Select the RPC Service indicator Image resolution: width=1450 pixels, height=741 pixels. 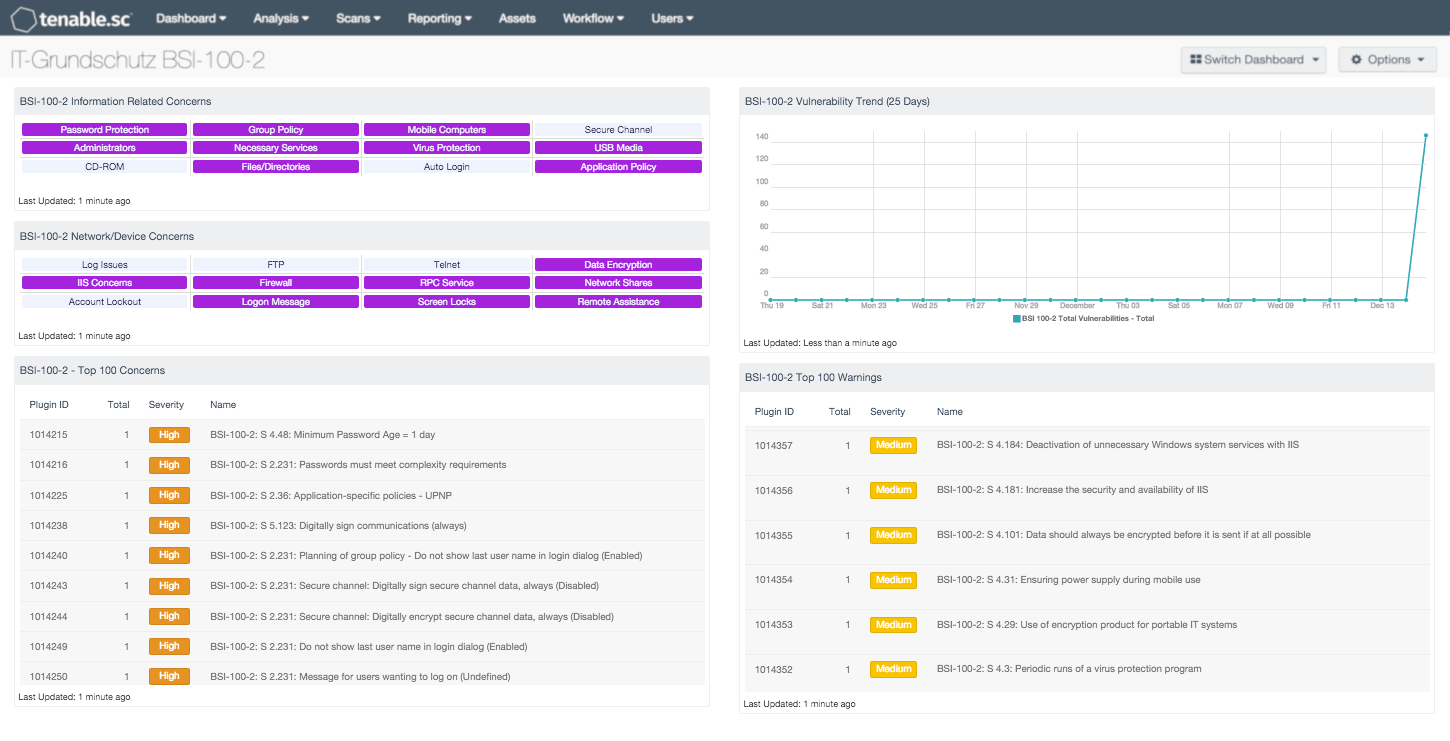(447, 283)
